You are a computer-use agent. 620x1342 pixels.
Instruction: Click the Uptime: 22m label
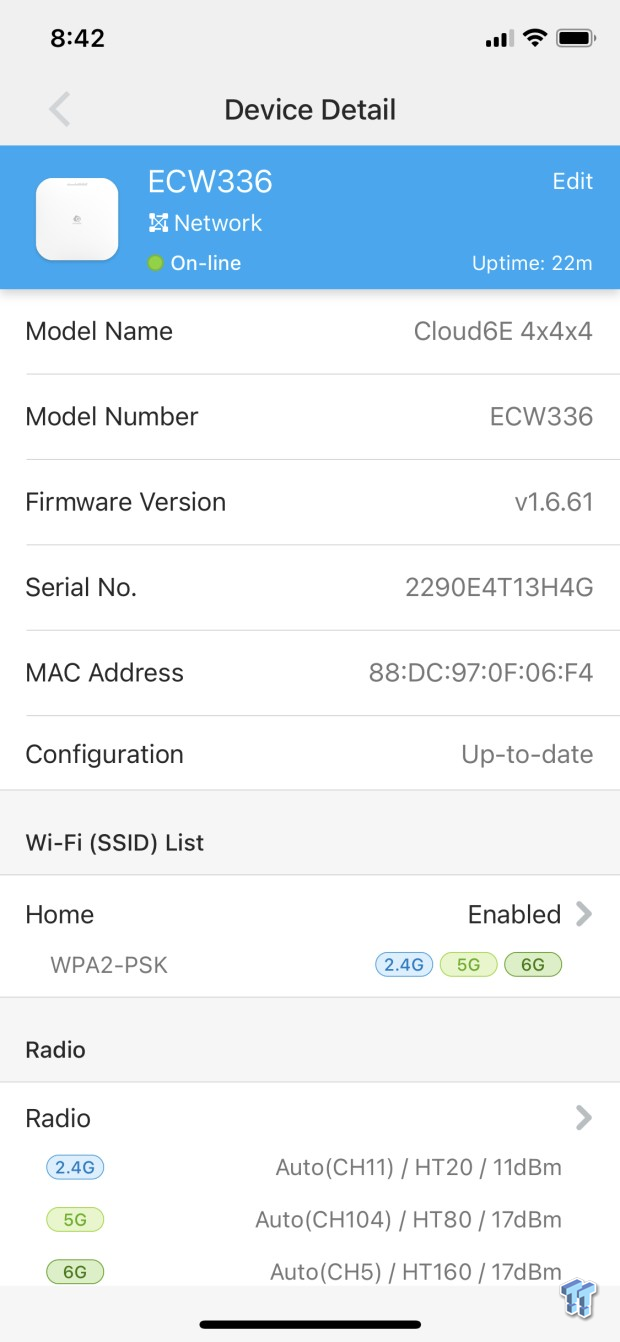click(531, 263)
